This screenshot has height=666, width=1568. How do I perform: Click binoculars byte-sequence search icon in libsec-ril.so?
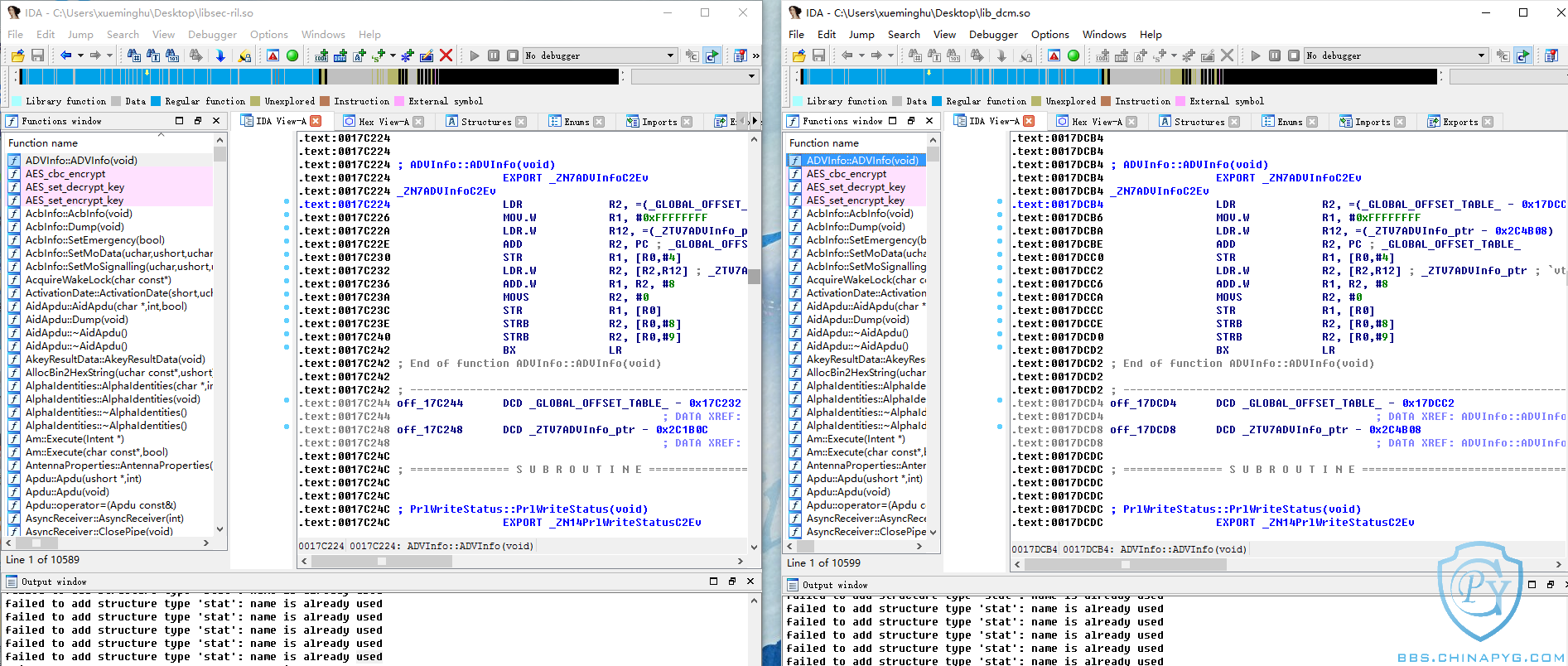tap(172, 55)
